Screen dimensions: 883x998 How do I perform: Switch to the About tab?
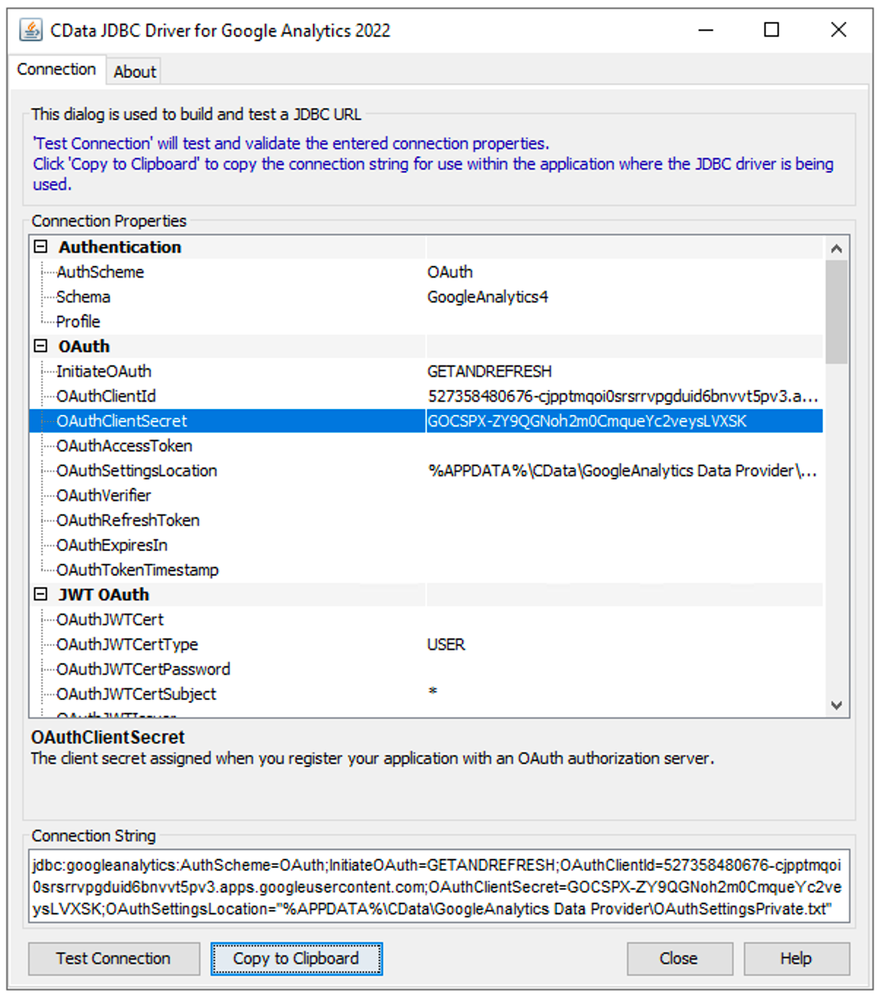pyautogui.click(x=134, y=71)
